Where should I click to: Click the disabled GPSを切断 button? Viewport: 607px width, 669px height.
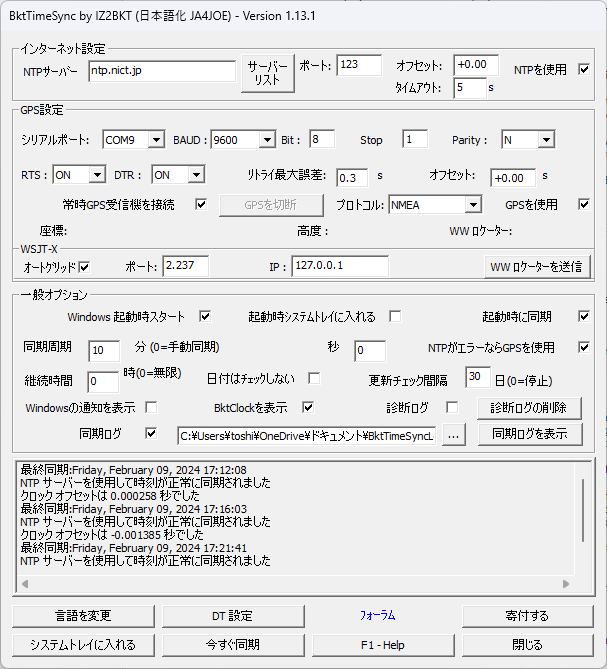[271, 205]
